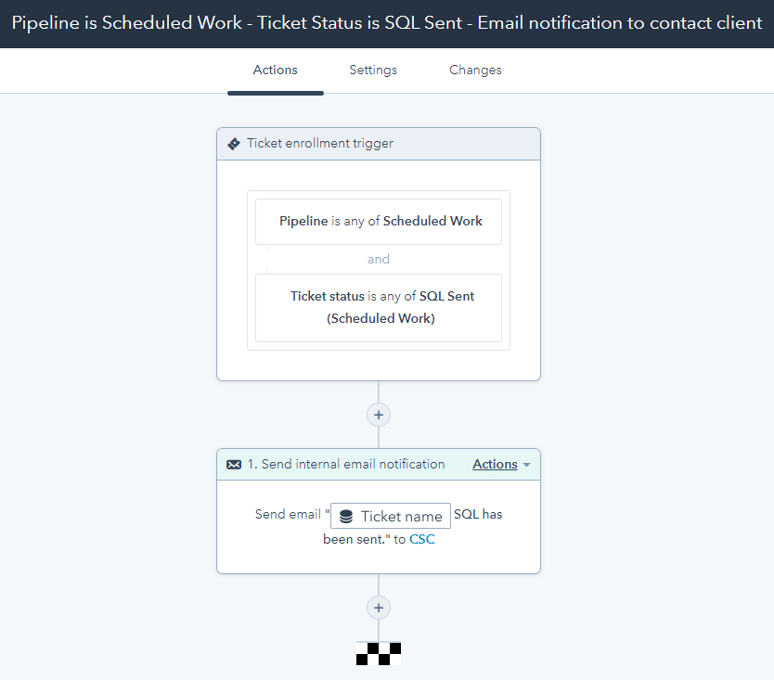Add action below the enrollment trigger
This screenshot has height=680, width=774.
point(378,414)
